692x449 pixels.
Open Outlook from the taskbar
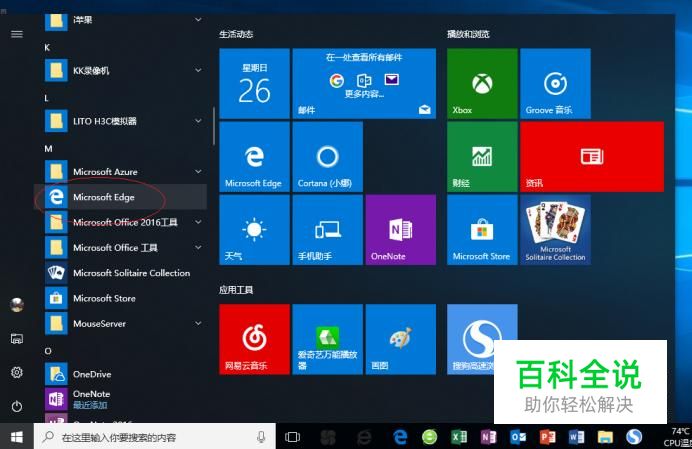(x=518, y=437)
